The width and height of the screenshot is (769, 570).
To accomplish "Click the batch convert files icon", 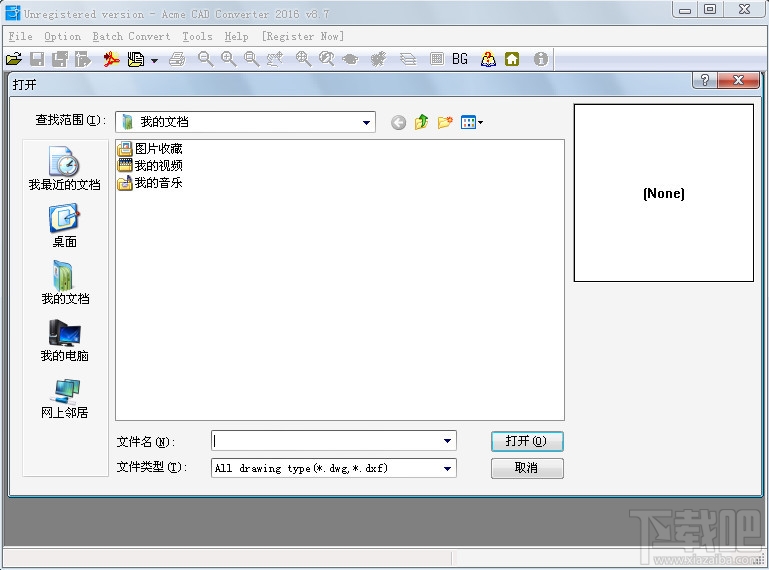I will 135,59.
